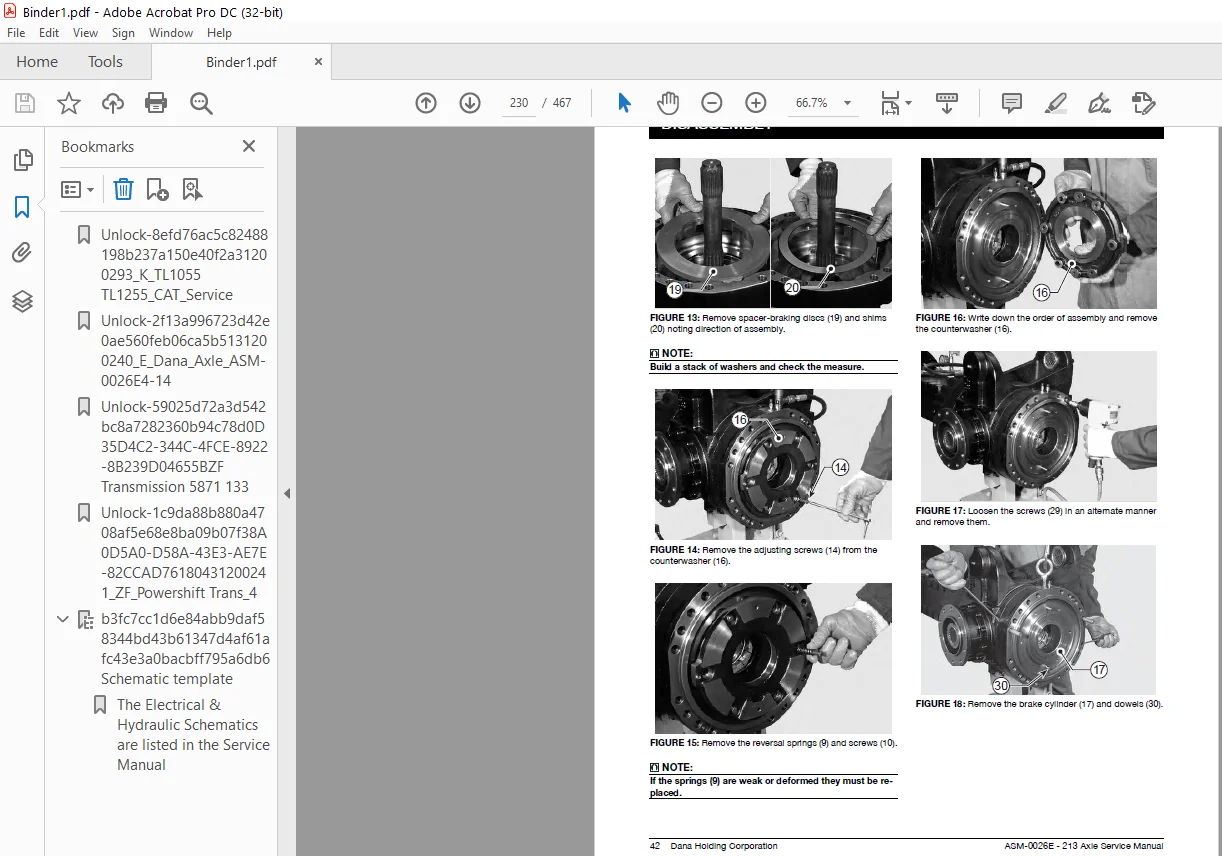This screenshot has height=856, width=1222.
Task: Delete selected bookmark trash icon
Action: click(x=123, y=189)
